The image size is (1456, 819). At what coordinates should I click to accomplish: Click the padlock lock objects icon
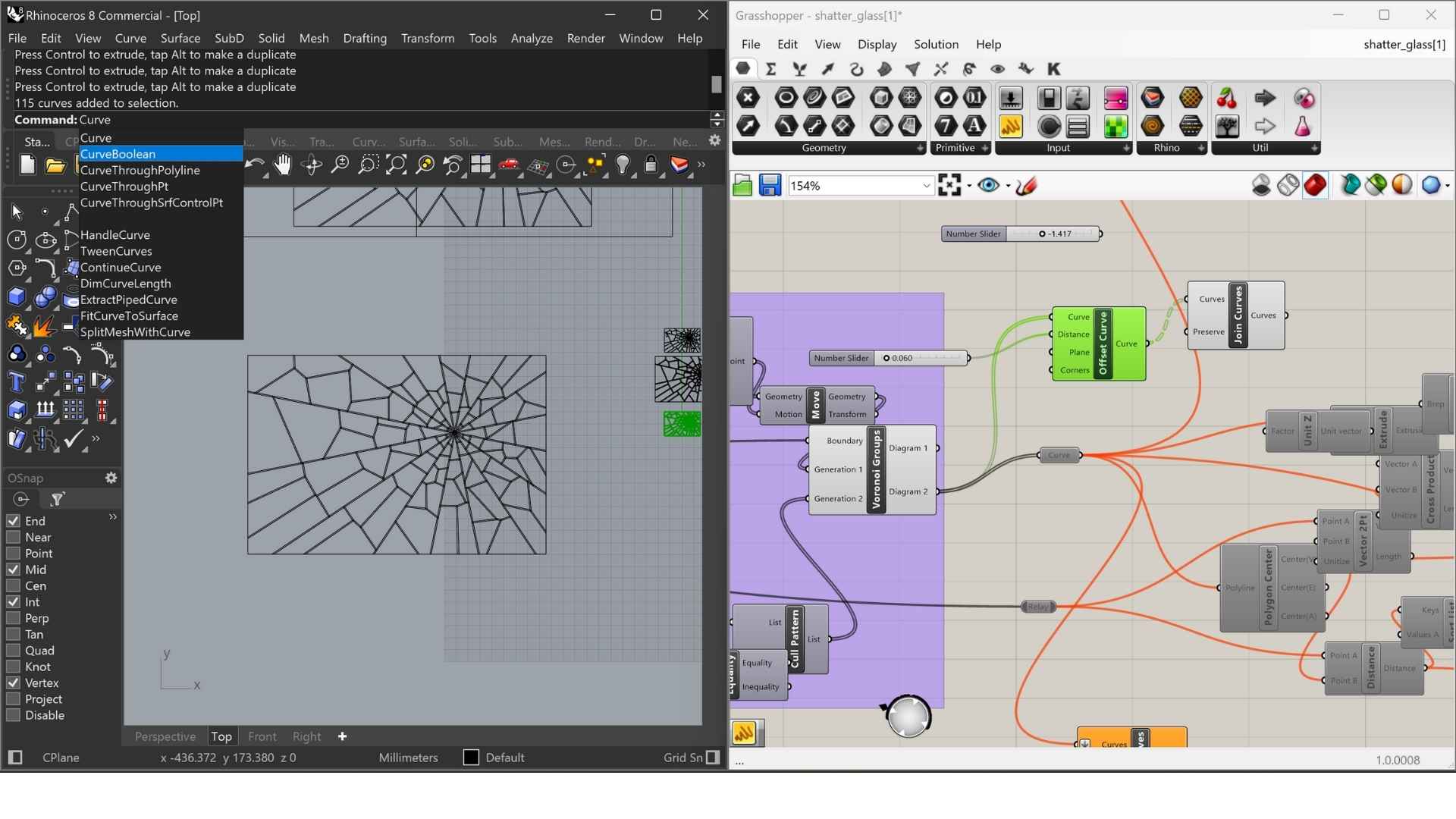(651, 165)
